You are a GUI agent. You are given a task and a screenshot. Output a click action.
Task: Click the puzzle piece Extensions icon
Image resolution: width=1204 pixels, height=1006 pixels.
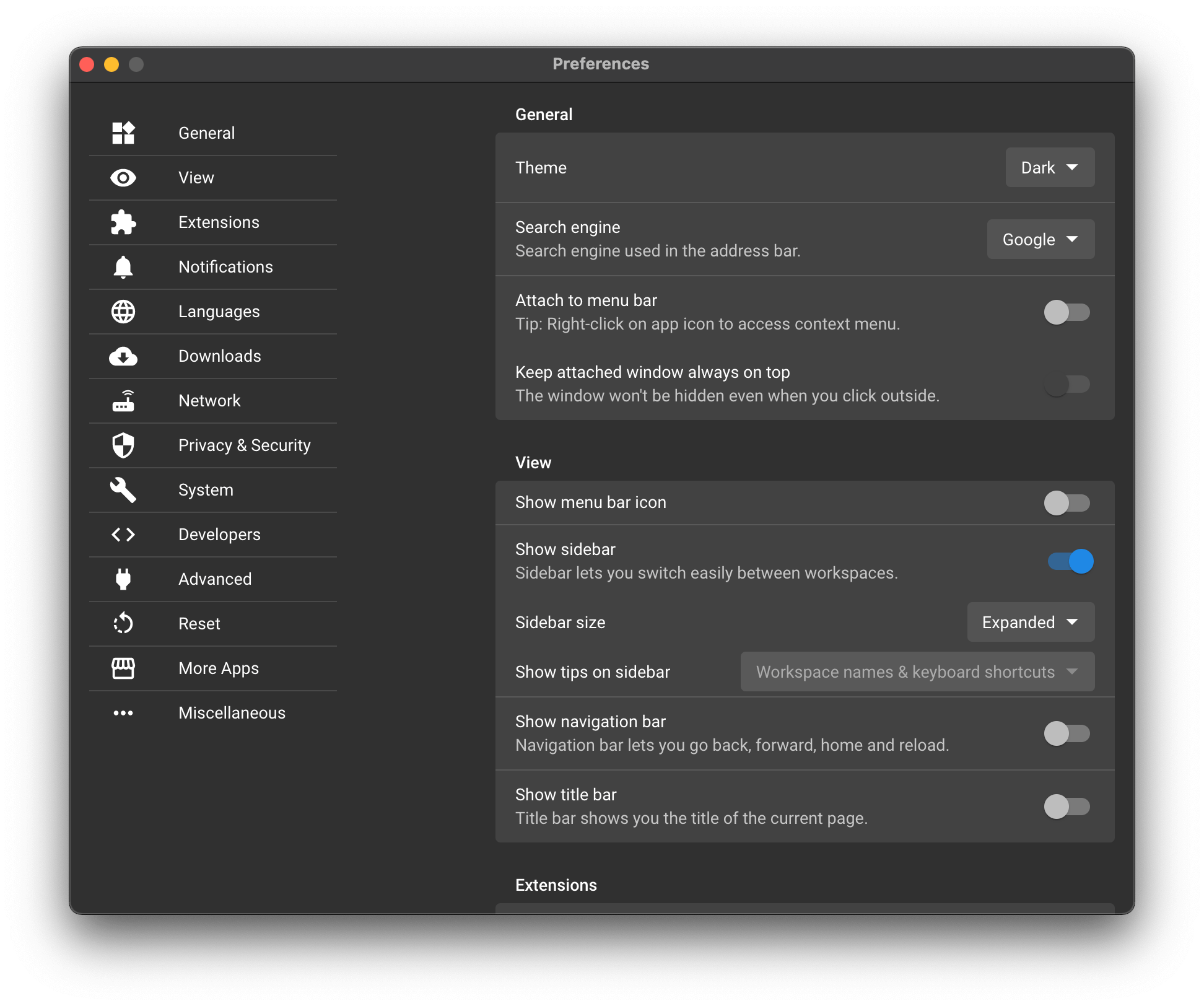click(123, 222)
